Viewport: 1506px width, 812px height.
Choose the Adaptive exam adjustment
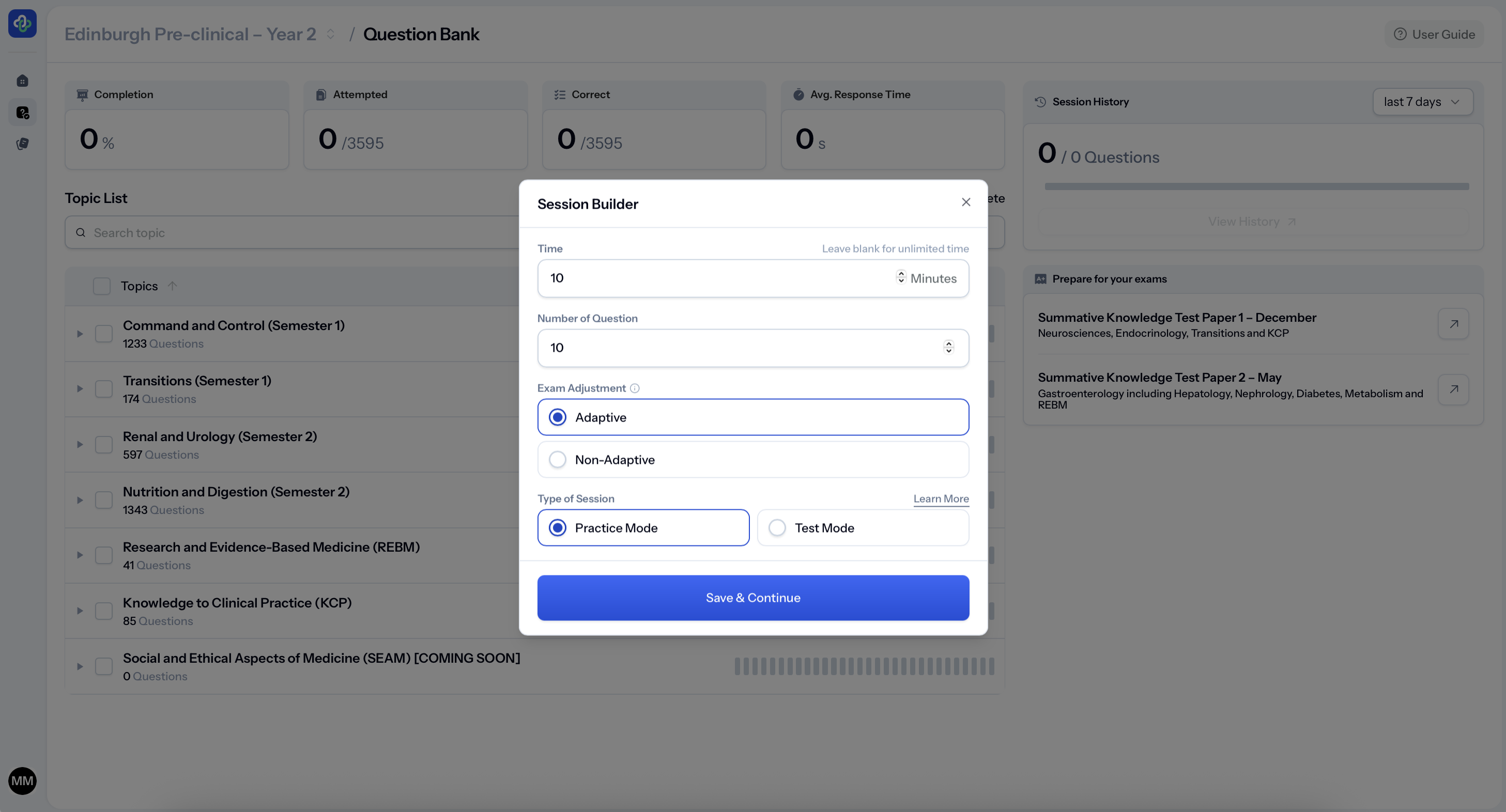coord(557,417)
